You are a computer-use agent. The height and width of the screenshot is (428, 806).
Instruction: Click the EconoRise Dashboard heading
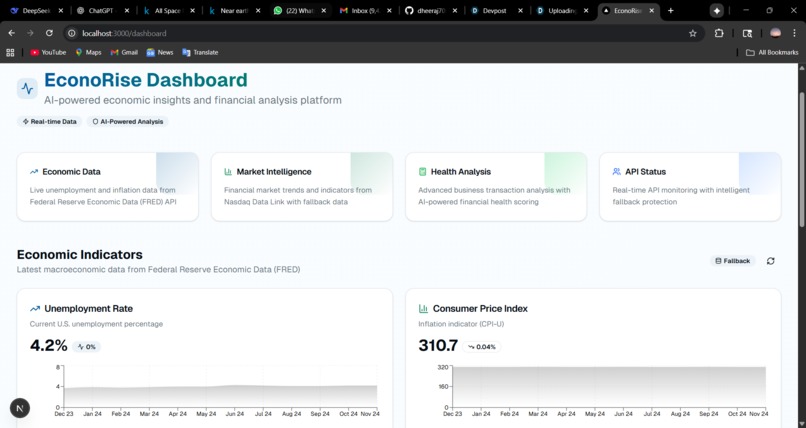[146, 80]
